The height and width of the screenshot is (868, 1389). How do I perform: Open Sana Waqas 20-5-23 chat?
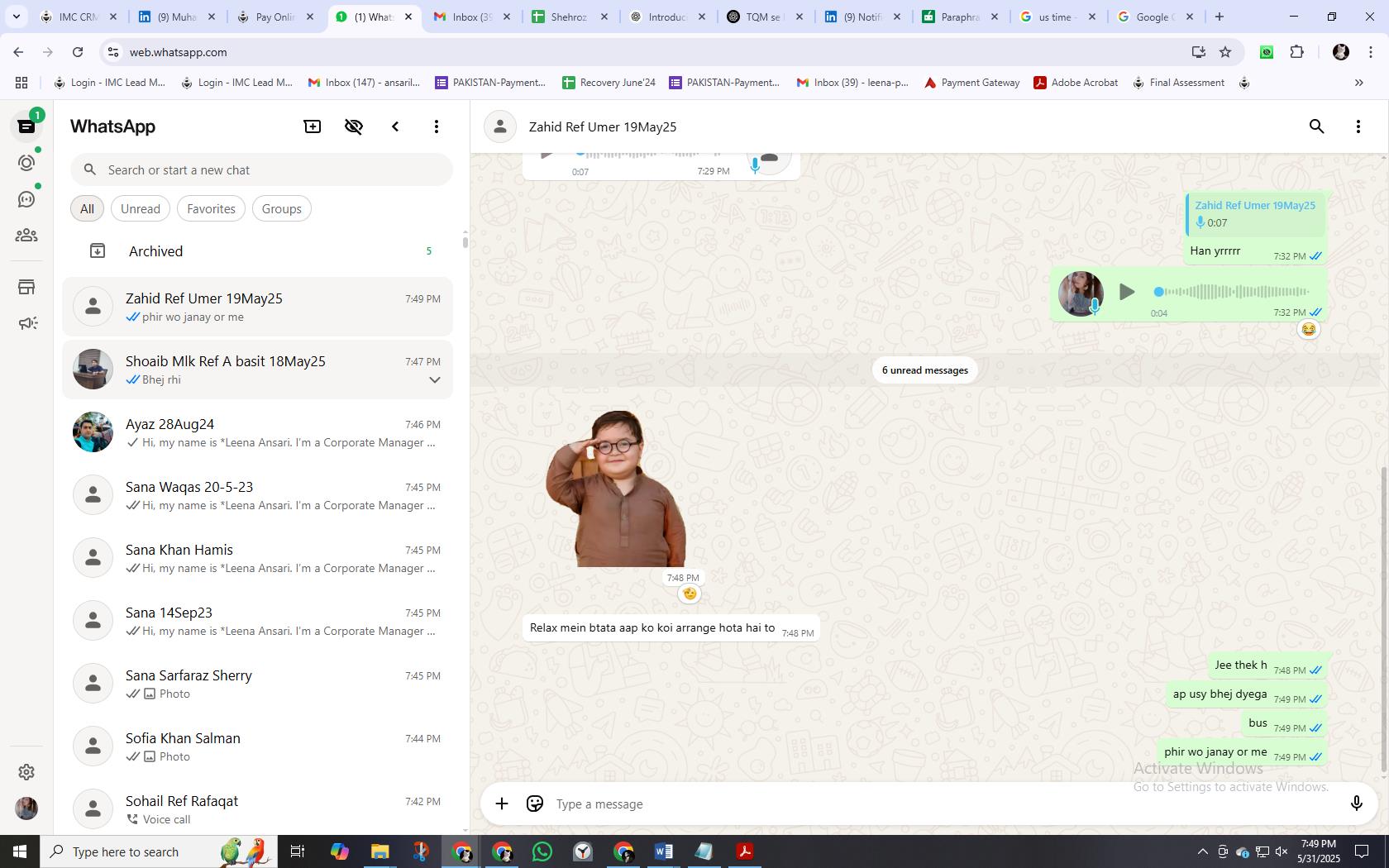click(x=258, y=495)
